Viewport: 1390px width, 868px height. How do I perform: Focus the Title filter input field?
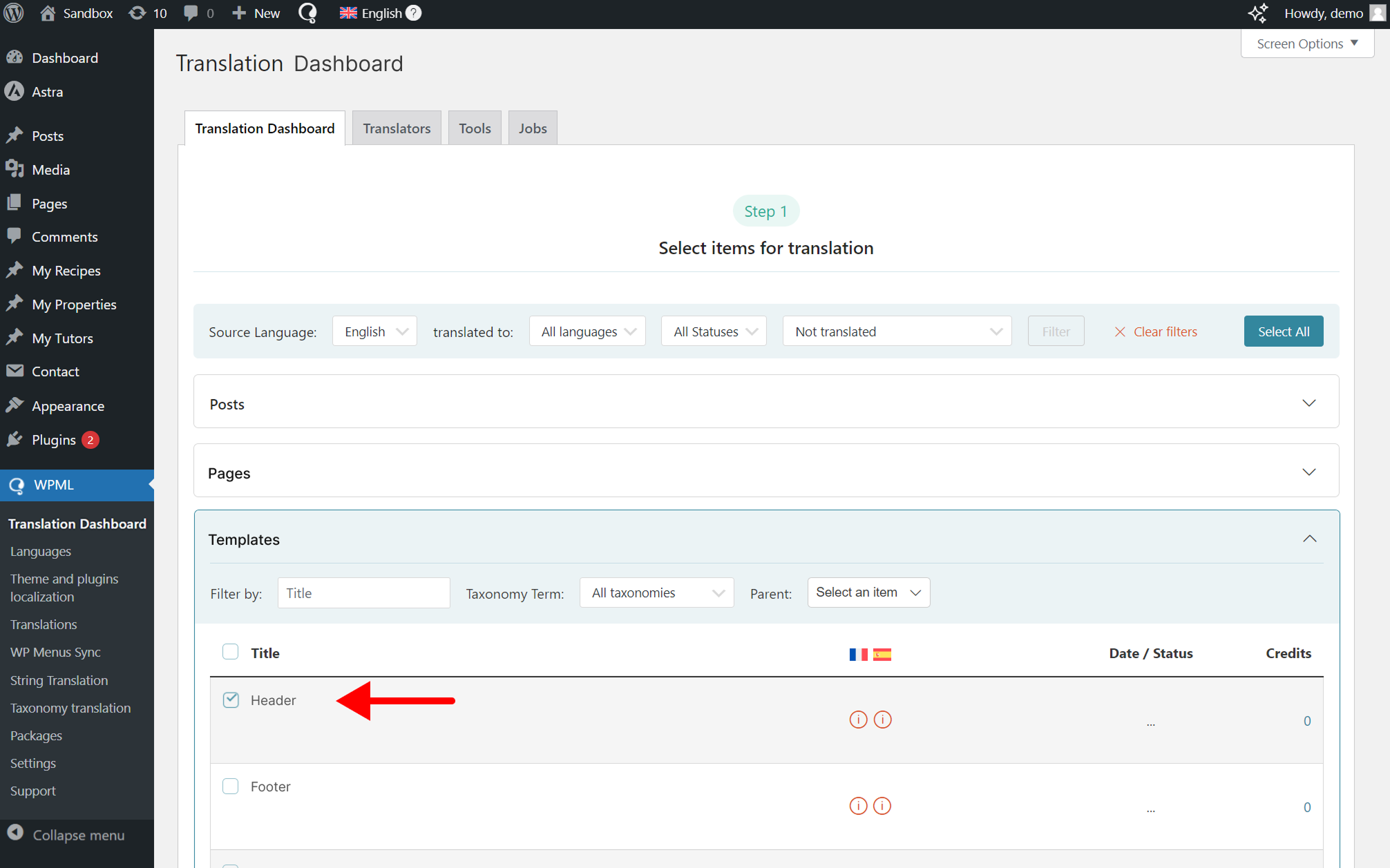(x=363, y=592)
